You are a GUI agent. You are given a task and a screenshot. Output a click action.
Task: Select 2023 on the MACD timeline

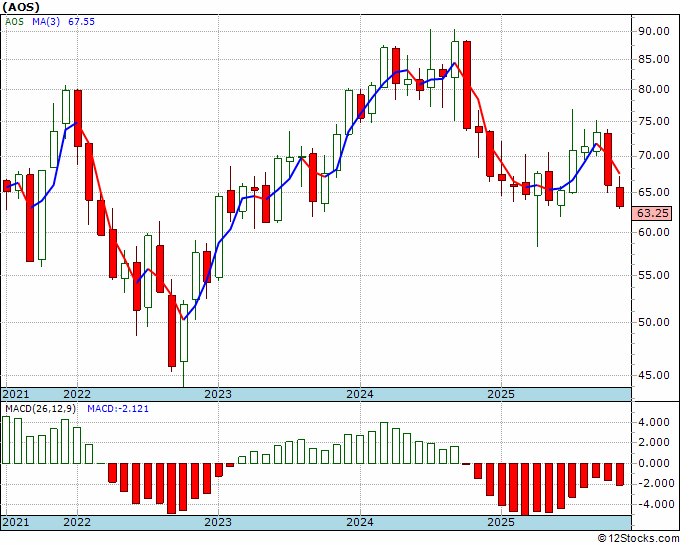[x=218, y=522]
